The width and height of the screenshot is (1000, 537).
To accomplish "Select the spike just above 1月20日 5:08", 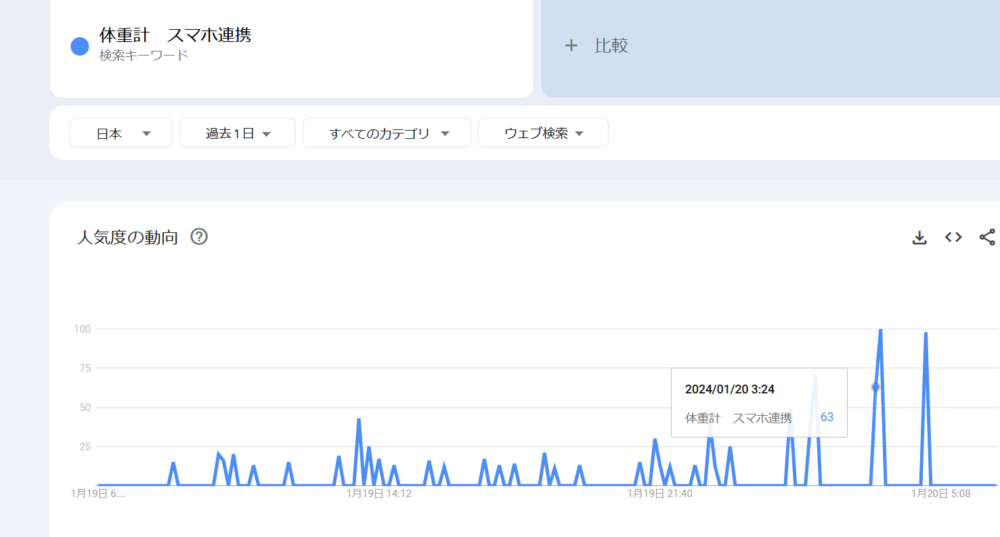I will (926, 335).
